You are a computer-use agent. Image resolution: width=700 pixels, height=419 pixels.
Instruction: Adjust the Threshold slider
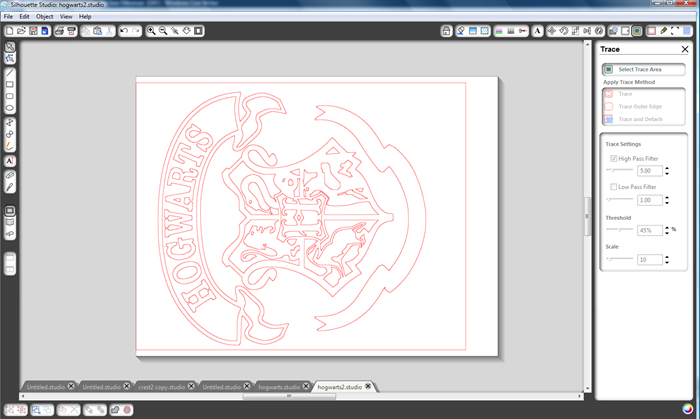tap(620, 229)
